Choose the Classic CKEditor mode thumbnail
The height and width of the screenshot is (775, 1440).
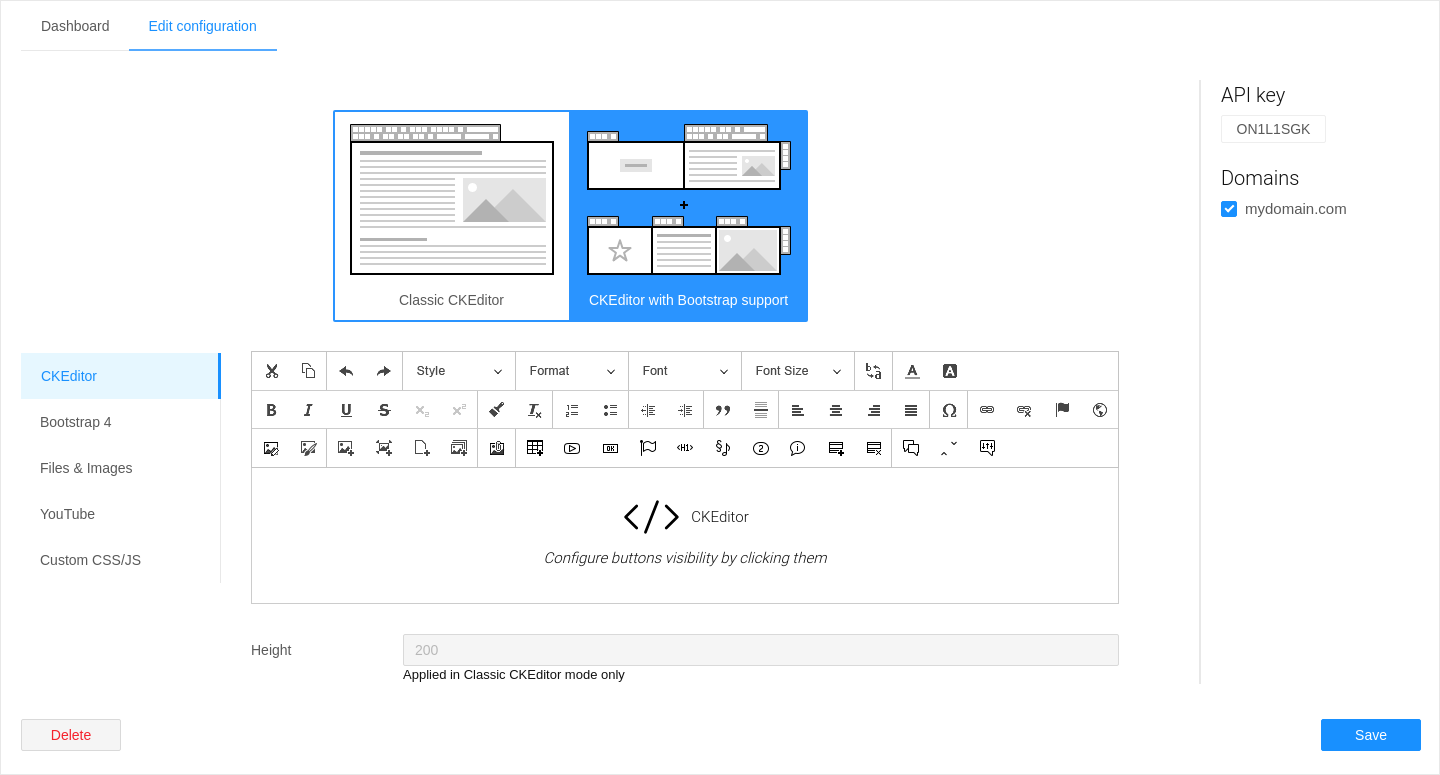[x=452, y=216]
